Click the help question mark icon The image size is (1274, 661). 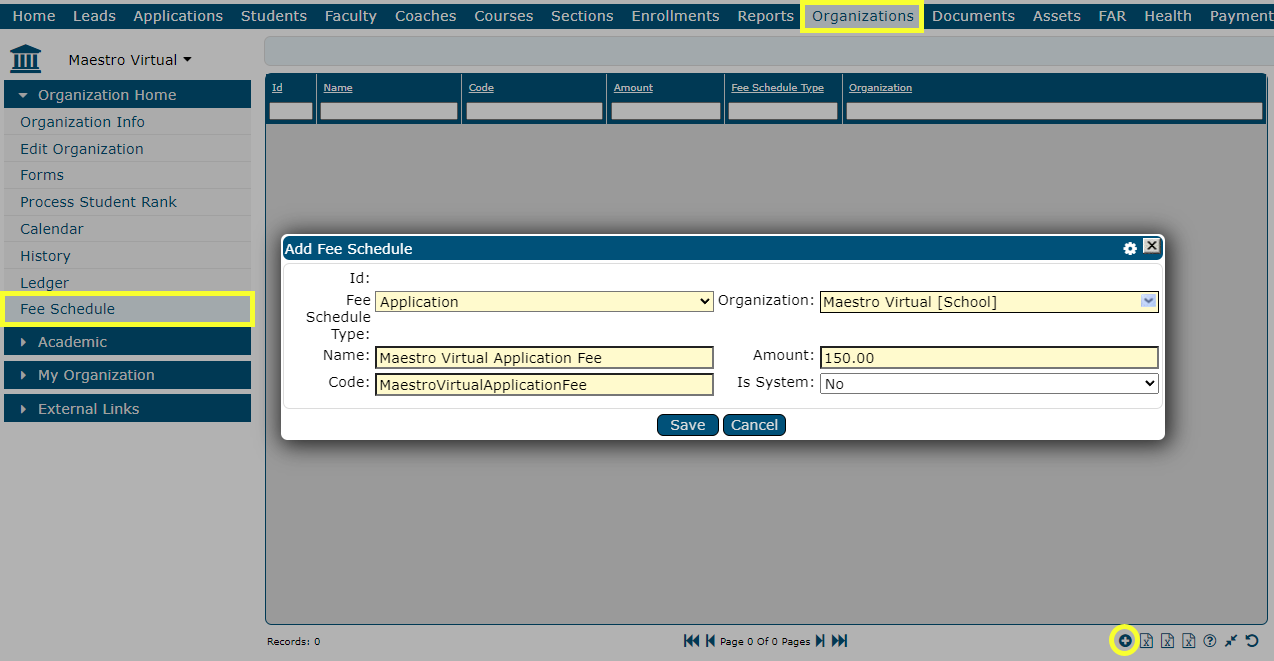[1210, 641]
